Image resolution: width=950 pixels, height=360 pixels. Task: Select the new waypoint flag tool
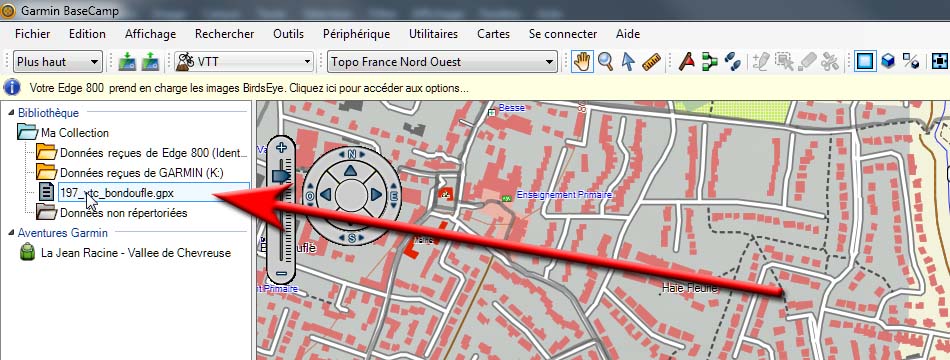686,62
